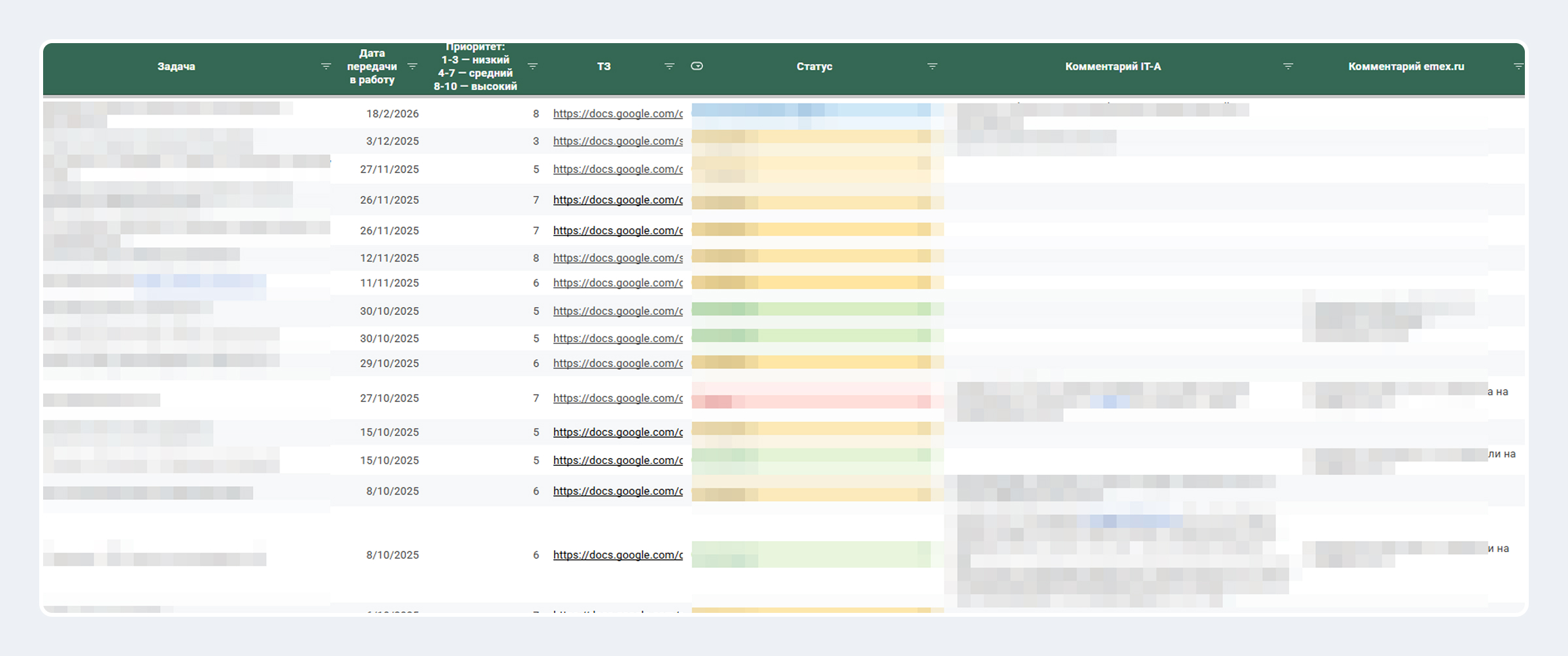Open docs link in 29/10/2025 row
Viewport: 1568px width, 656px height.
(x=618, y=363)
